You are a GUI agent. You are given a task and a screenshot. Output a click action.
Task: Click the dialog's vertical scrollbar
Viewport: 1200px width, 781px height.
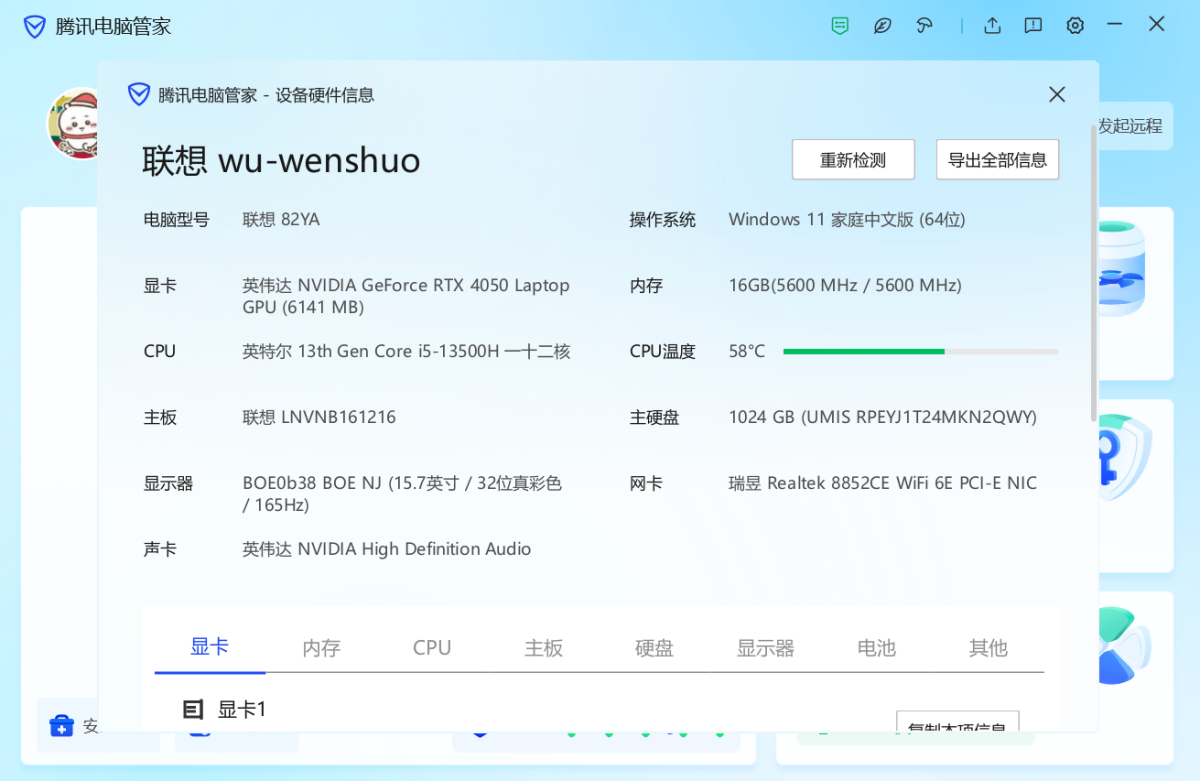[x=1093, y=270]
